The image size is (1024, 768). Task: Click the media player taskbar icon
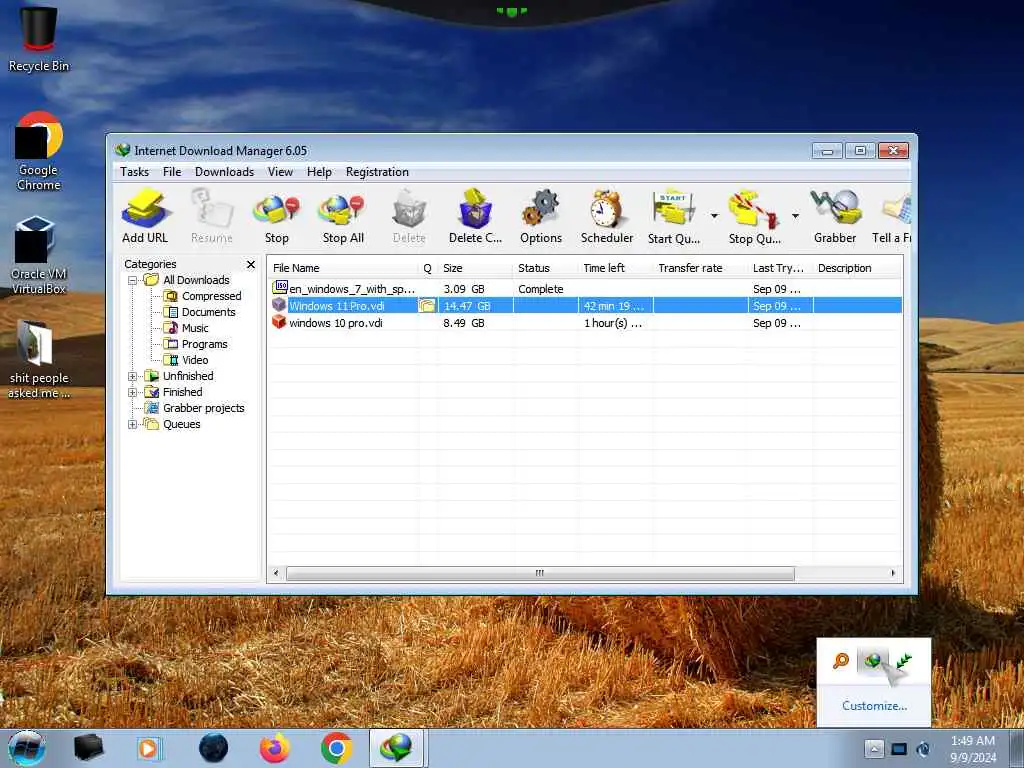148,748
